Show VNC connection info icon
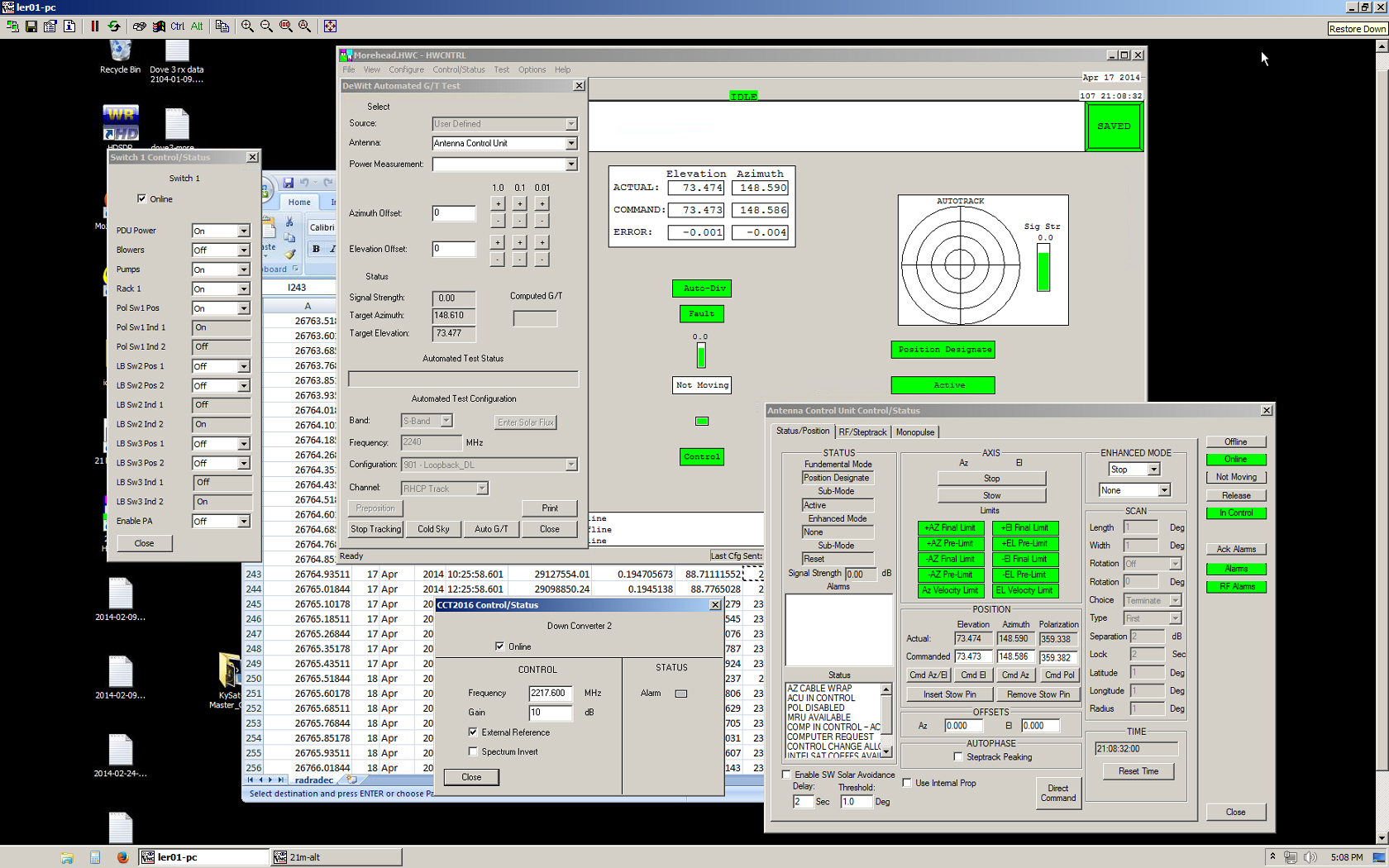Screen dimensions: 1389x868 [69, 26]
